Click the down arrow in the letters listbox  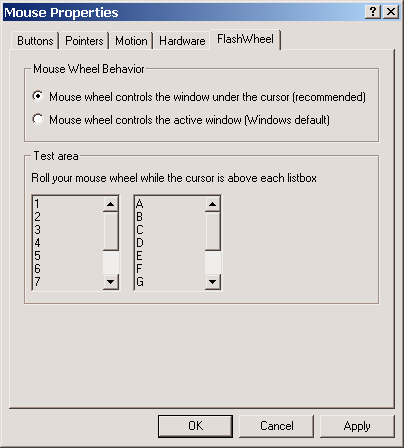(x=213, y=282)
